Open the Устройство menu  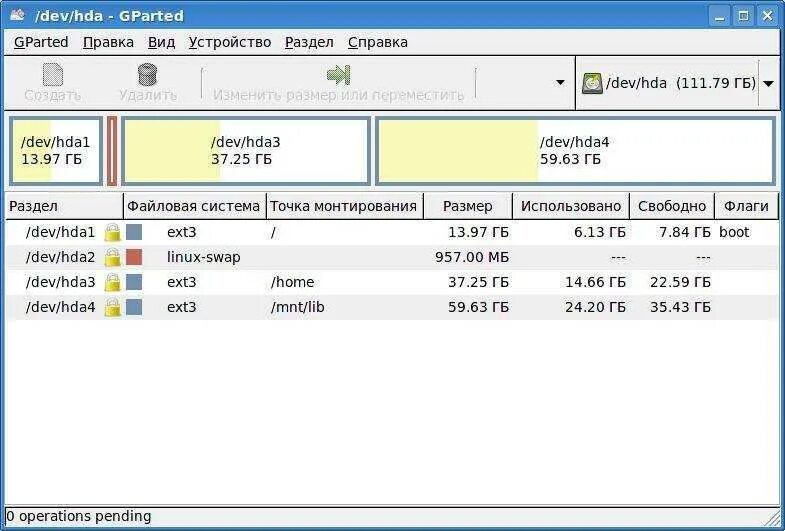point(230,42)
